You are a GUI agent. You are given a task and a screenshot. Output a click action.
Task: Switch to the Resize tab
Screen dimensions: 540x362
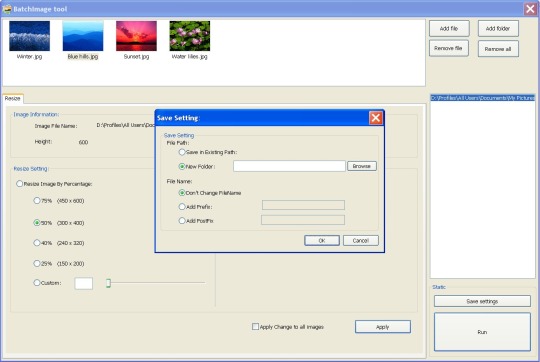click(x=13, y=99)
